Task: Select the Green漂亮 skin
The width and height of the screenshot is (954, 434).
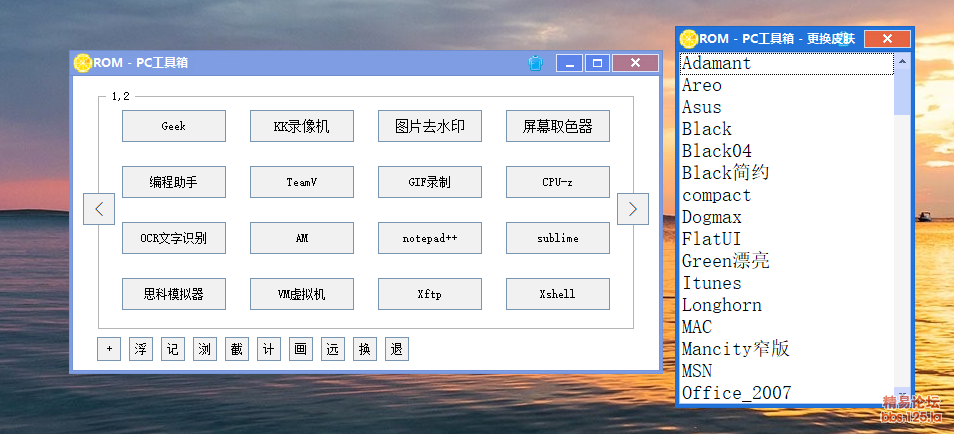Action: pos(787,261)
